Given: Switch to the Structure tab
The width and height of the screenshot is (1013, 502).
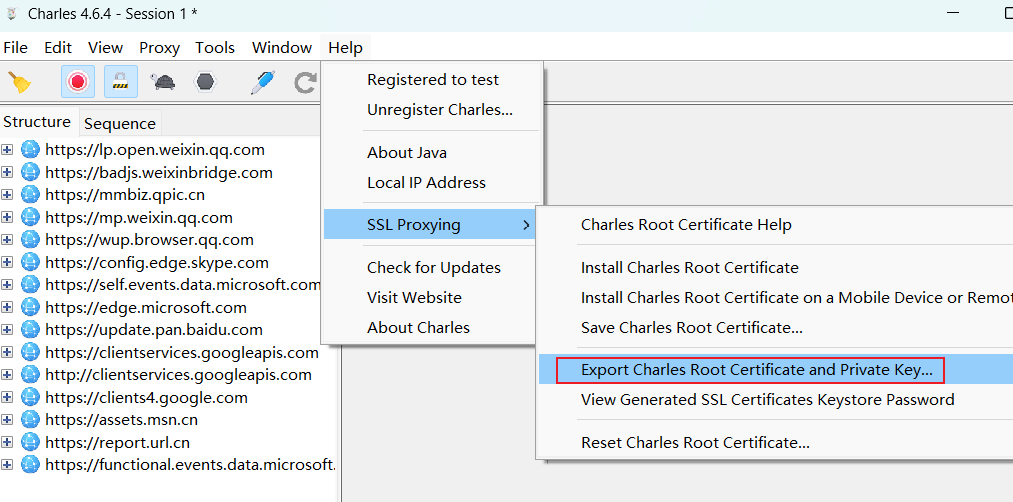Looking at the screenshot, I should coord(37,121).
